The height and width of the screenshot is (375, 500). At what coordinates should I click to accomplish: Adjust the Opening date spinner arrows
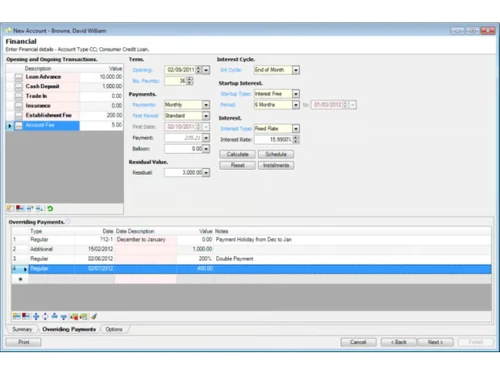(x=199, y=70)
